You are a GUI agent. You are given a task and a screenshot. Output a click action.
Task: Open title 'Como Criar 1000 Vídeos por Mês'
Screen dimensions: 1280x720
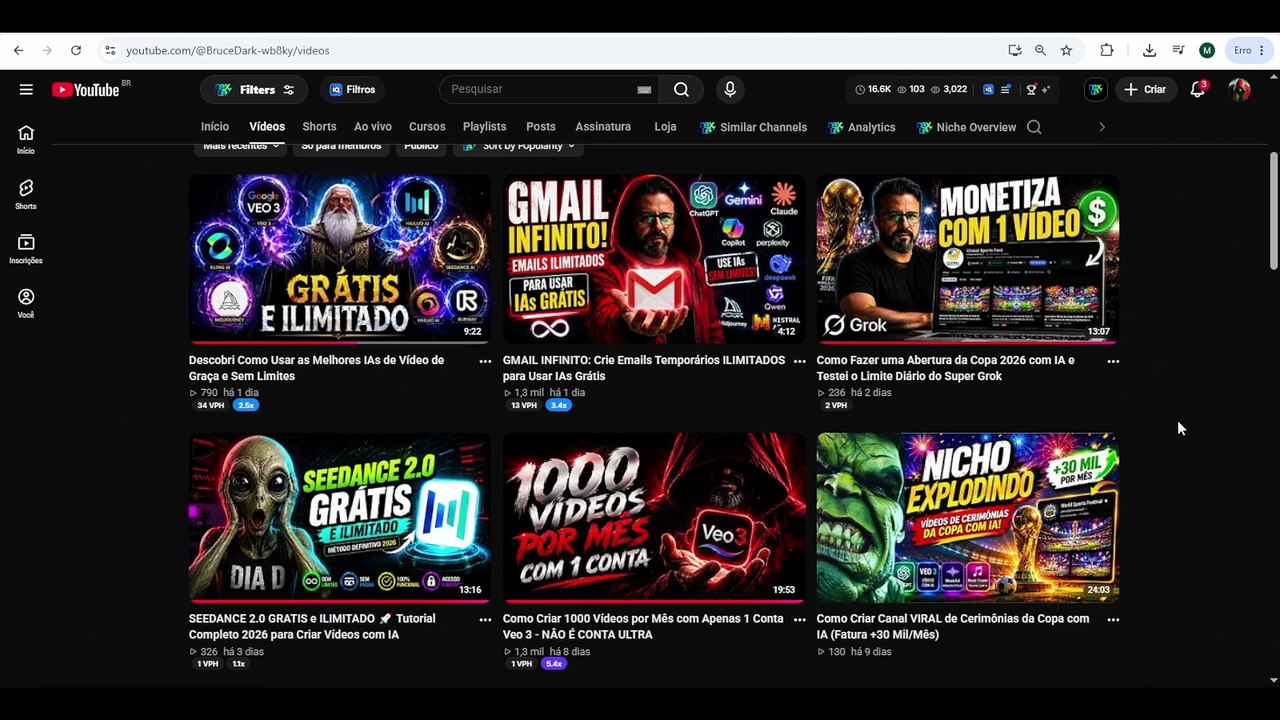click(643, 626)
